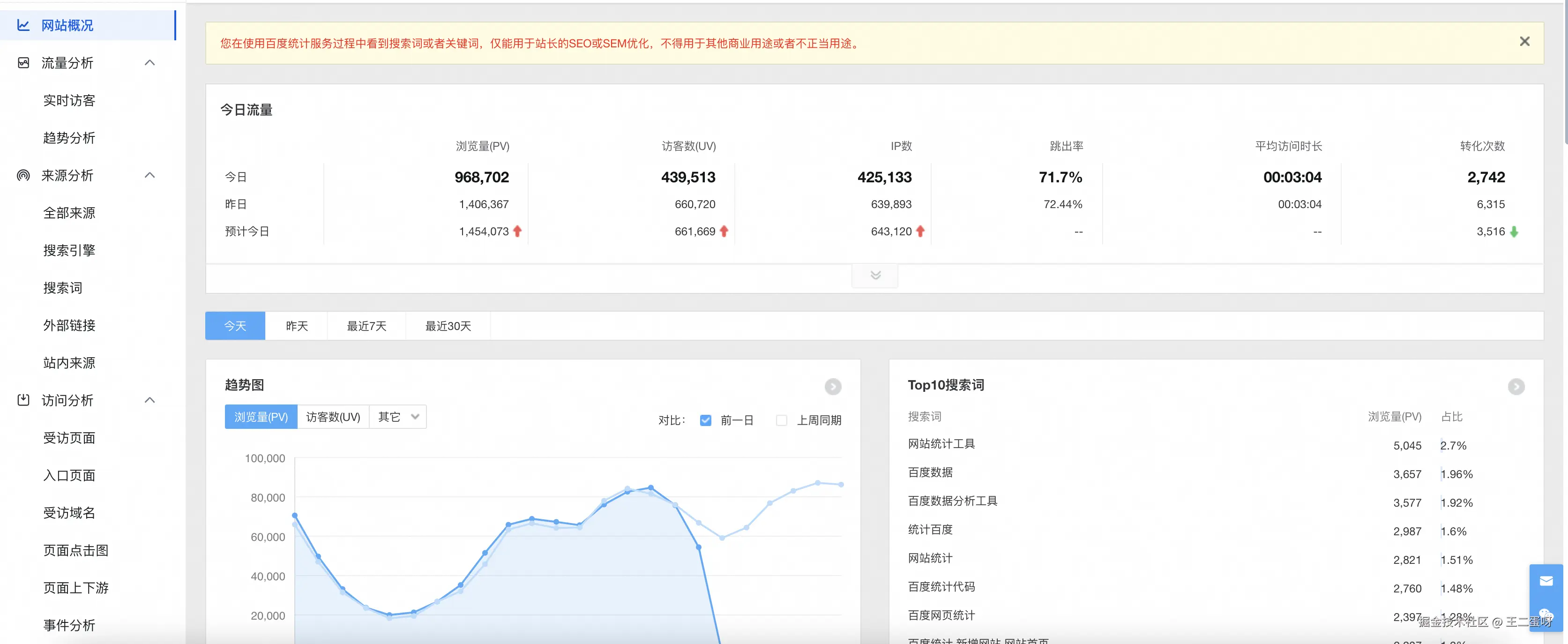1568x644 pixels.
Task: Open 实时访客 in sidebar
Action: pyautogui.click(x=69, y=100)
